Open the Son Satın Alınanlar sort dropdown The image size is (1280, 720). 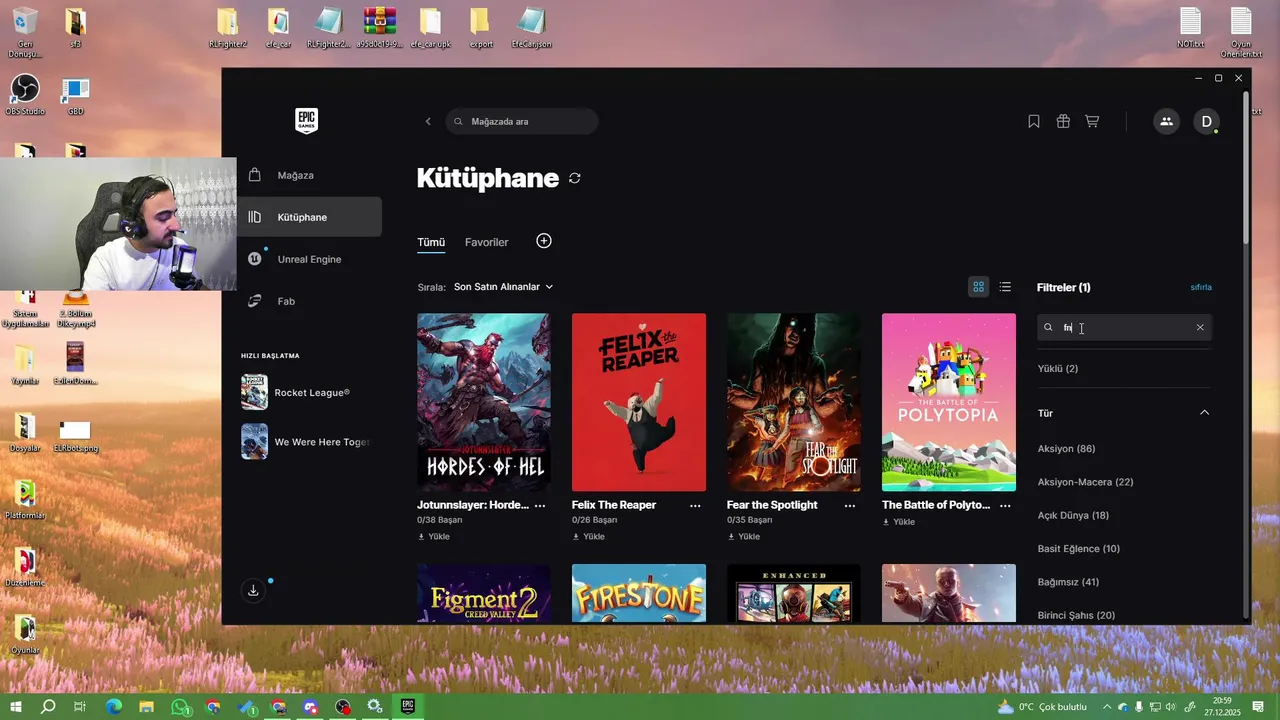(x=503, y=287)
